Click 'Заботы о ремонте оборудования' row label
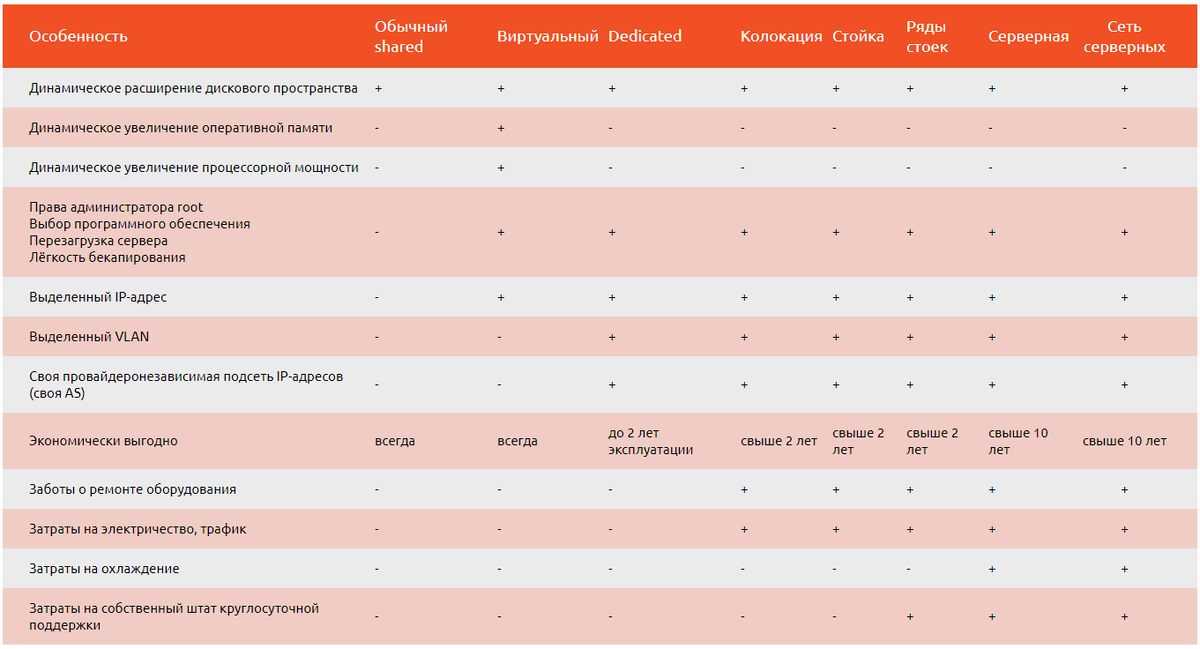The height and width of the screenshot is (649, 1200). pos(133,489)
